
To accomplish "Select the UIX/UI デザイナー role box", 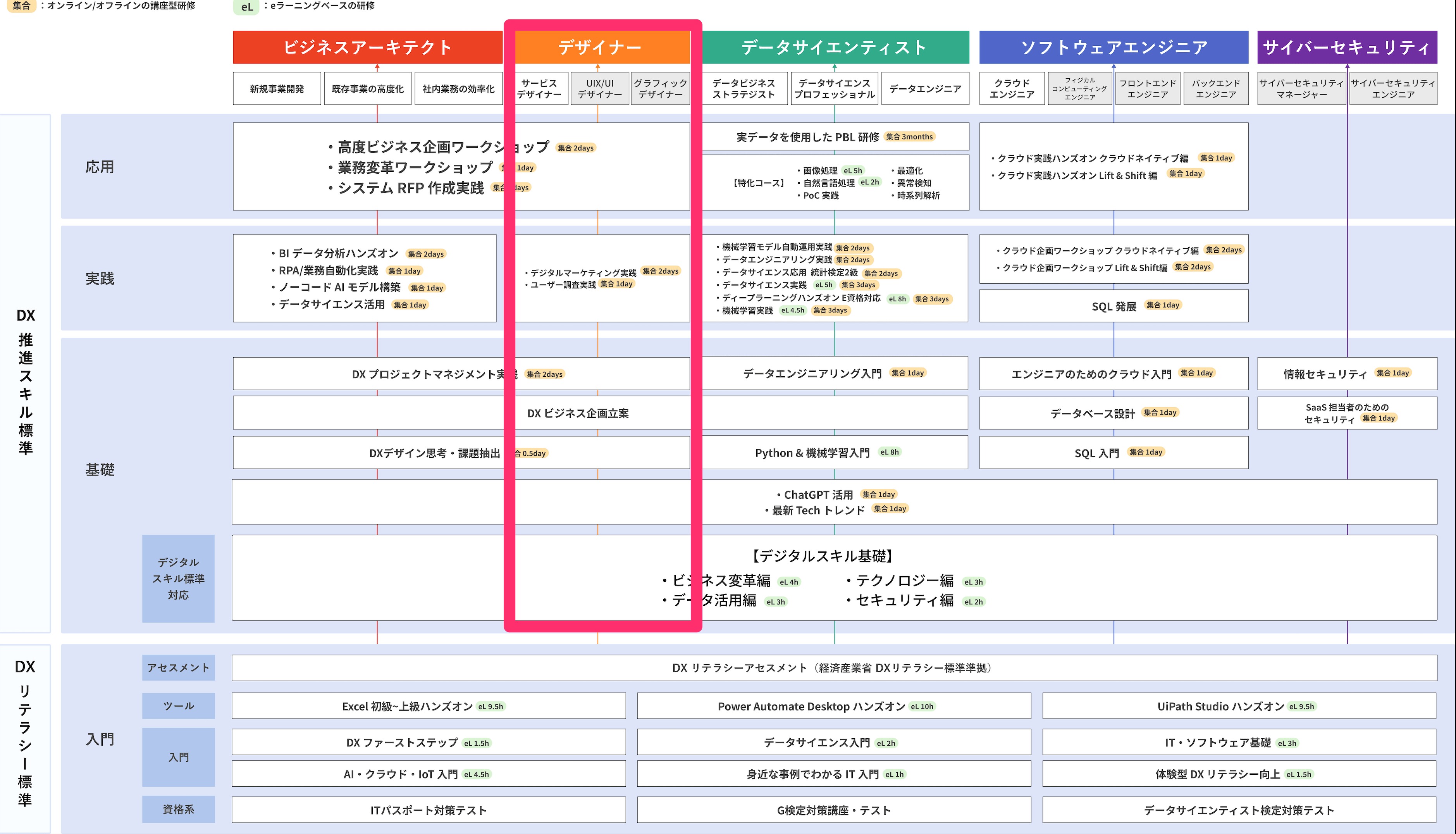I will coord(599,89).
